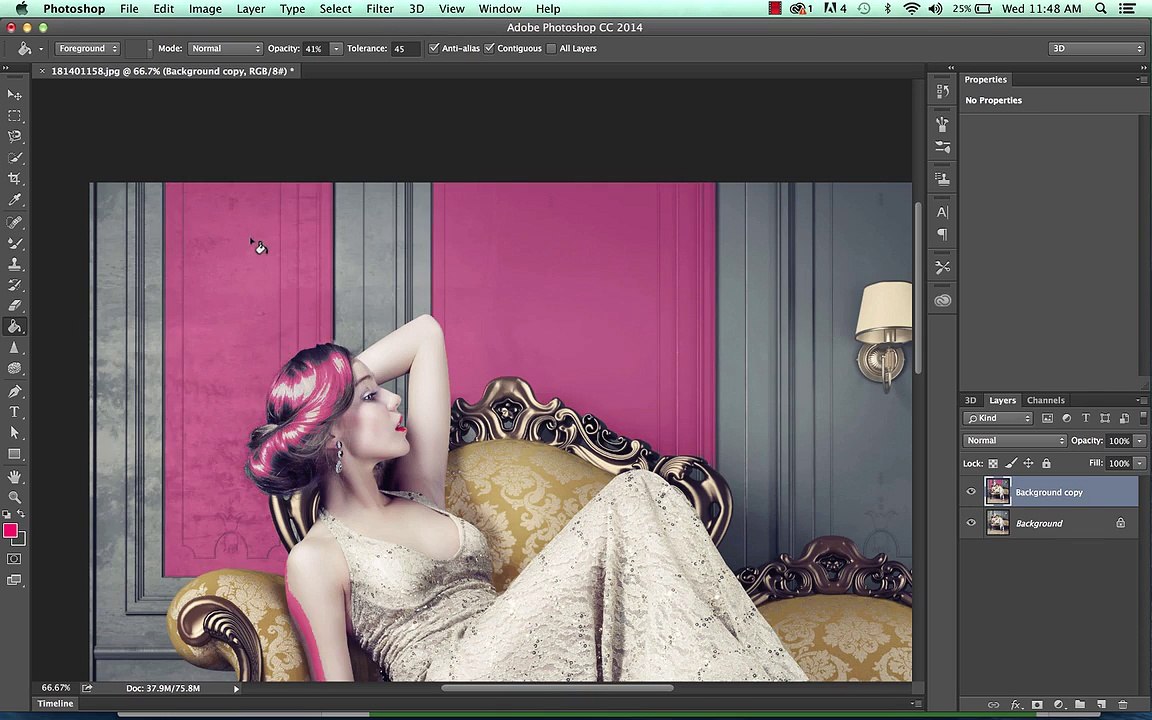Uncheck the Contiguous checkbox
Viewport: 1152px width, 720px height.
pyautogui.click(x=489, y=48)
